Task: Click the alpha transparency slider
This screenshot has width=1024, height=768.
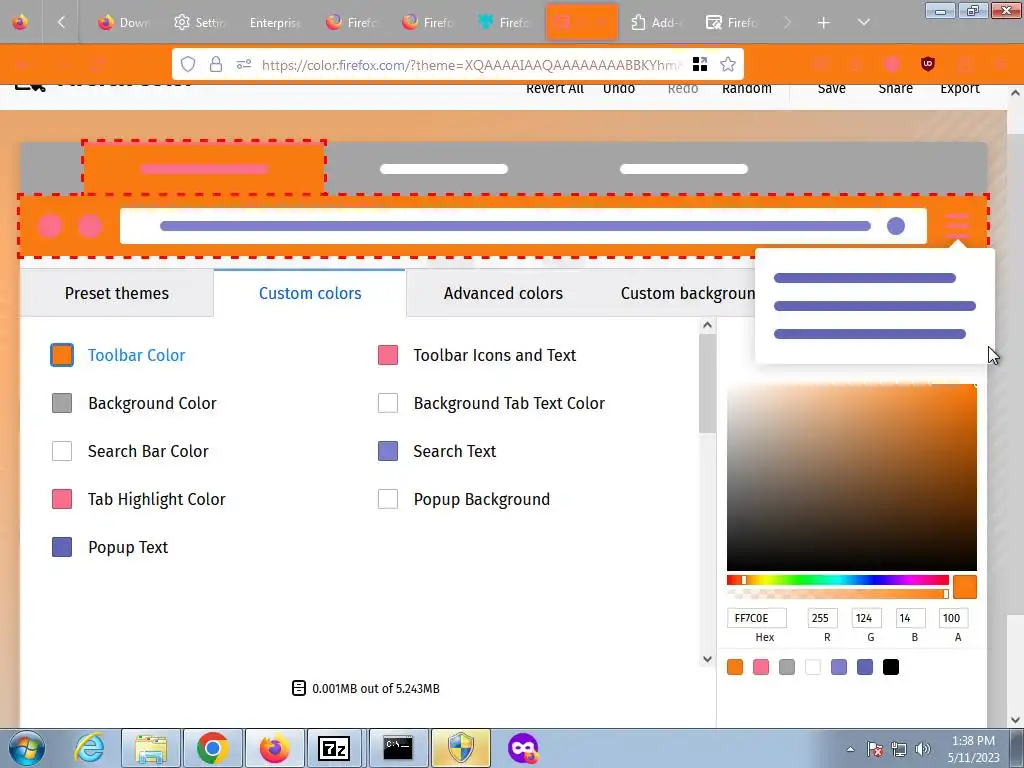Action: [x=838, y=594]
